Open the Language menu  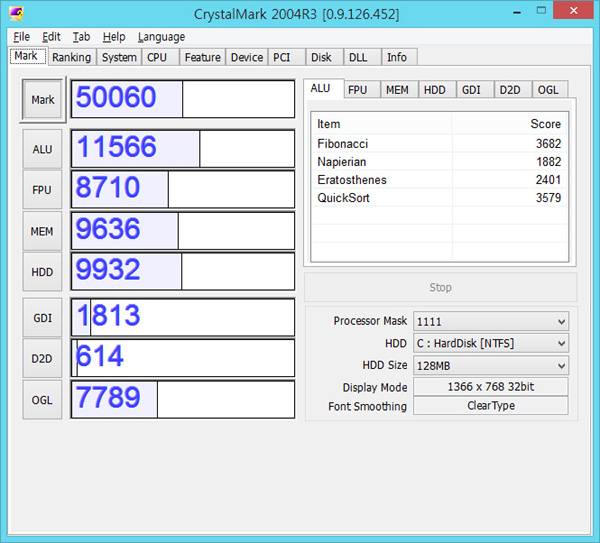click(x=161, y=37)
